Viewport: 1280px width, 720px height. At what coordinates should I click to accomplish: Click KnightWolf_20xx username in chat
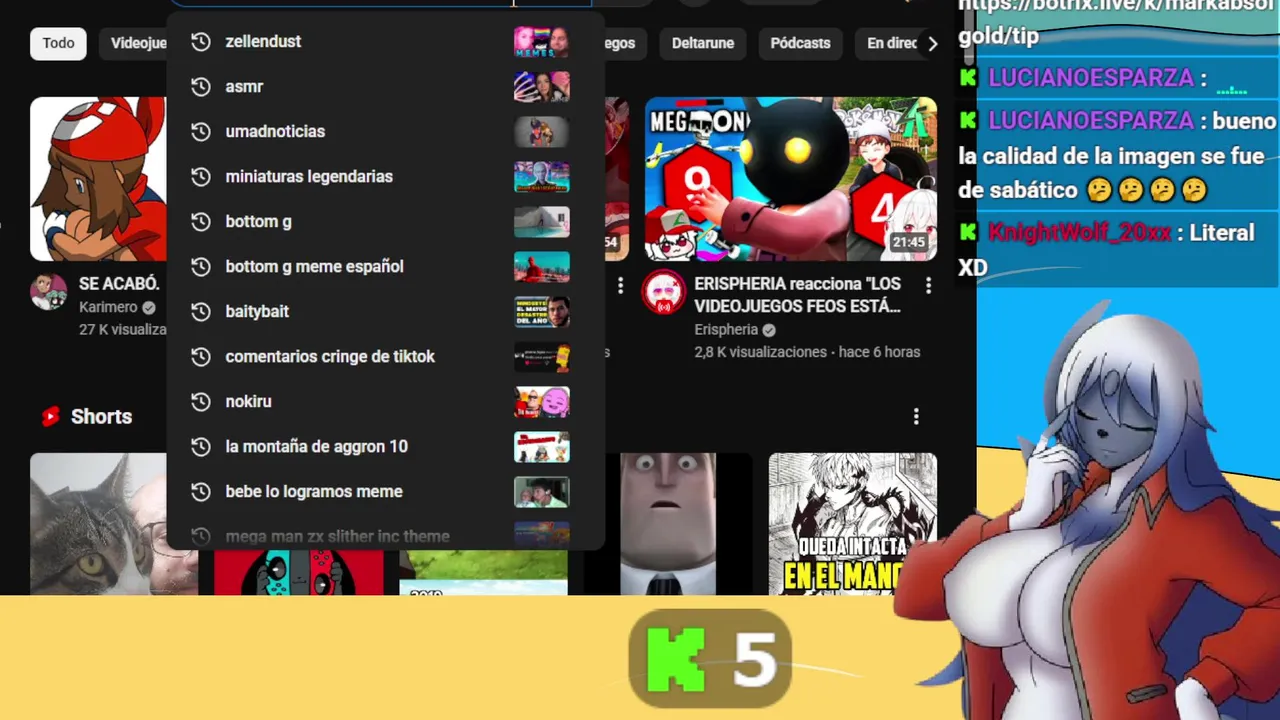pos(1079,233)
